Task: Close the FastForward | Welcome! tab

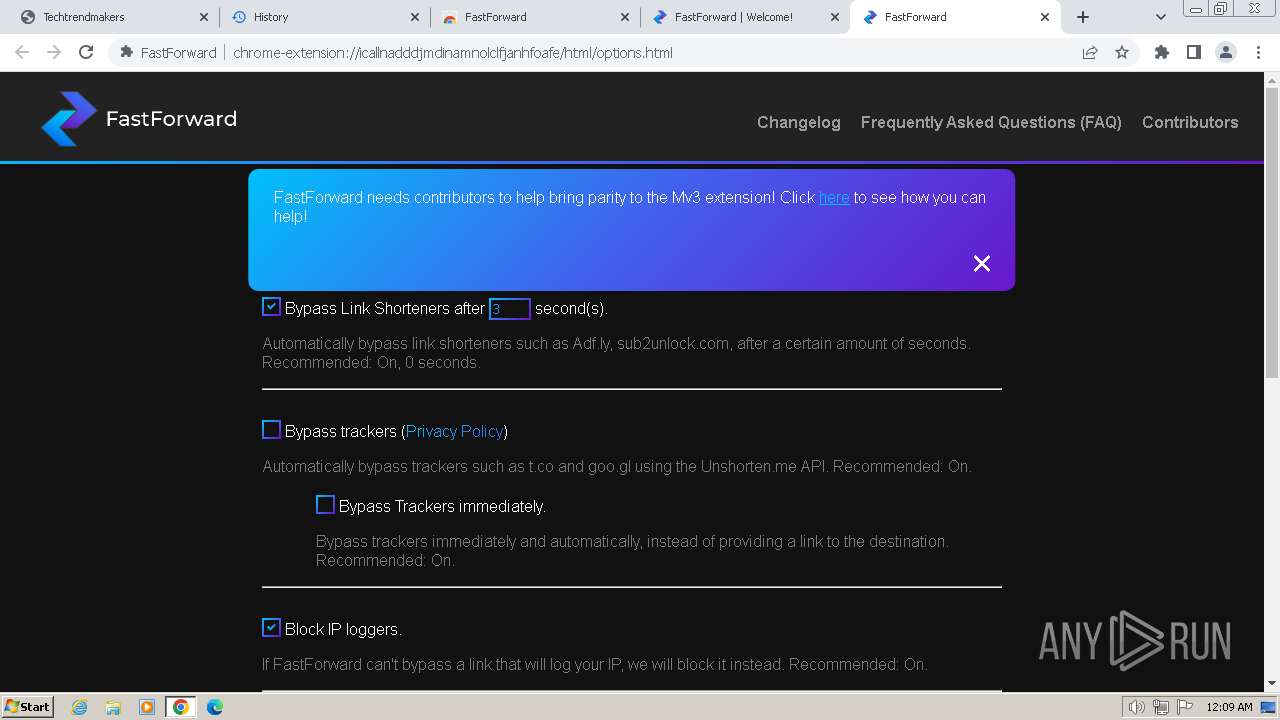Action: coord(835,17)
